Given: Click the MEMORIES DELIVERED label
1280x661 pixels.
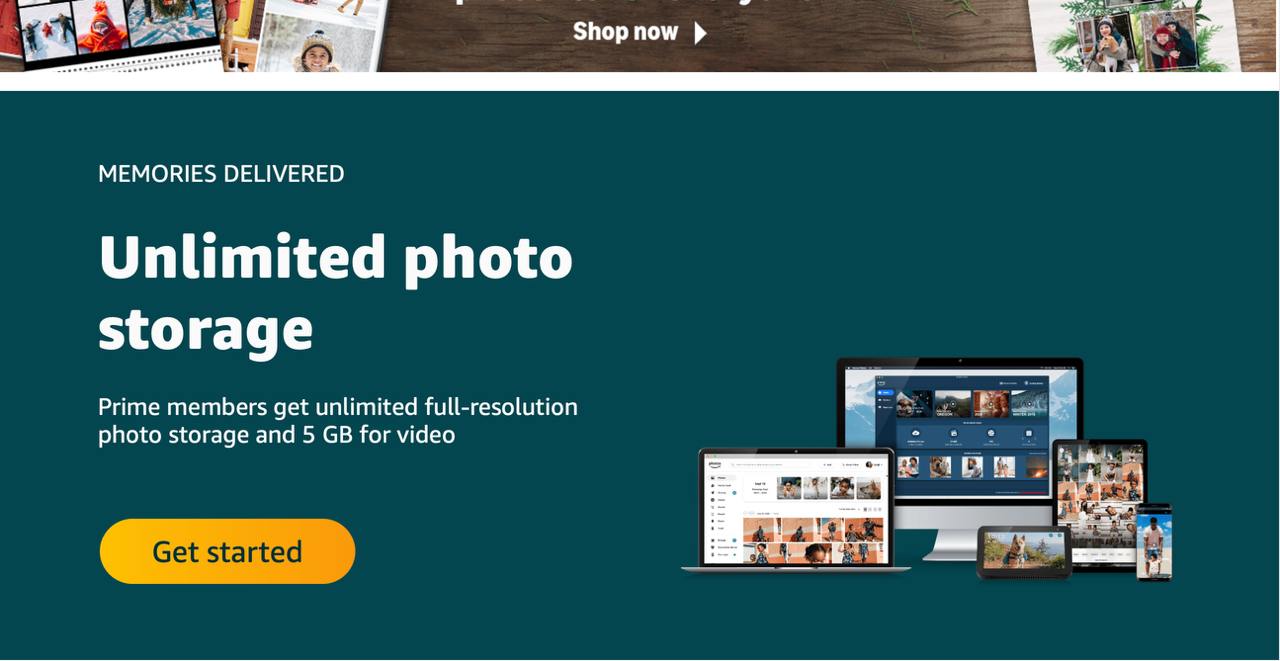Looking at the screenshot, I should (x=221, y=174).
